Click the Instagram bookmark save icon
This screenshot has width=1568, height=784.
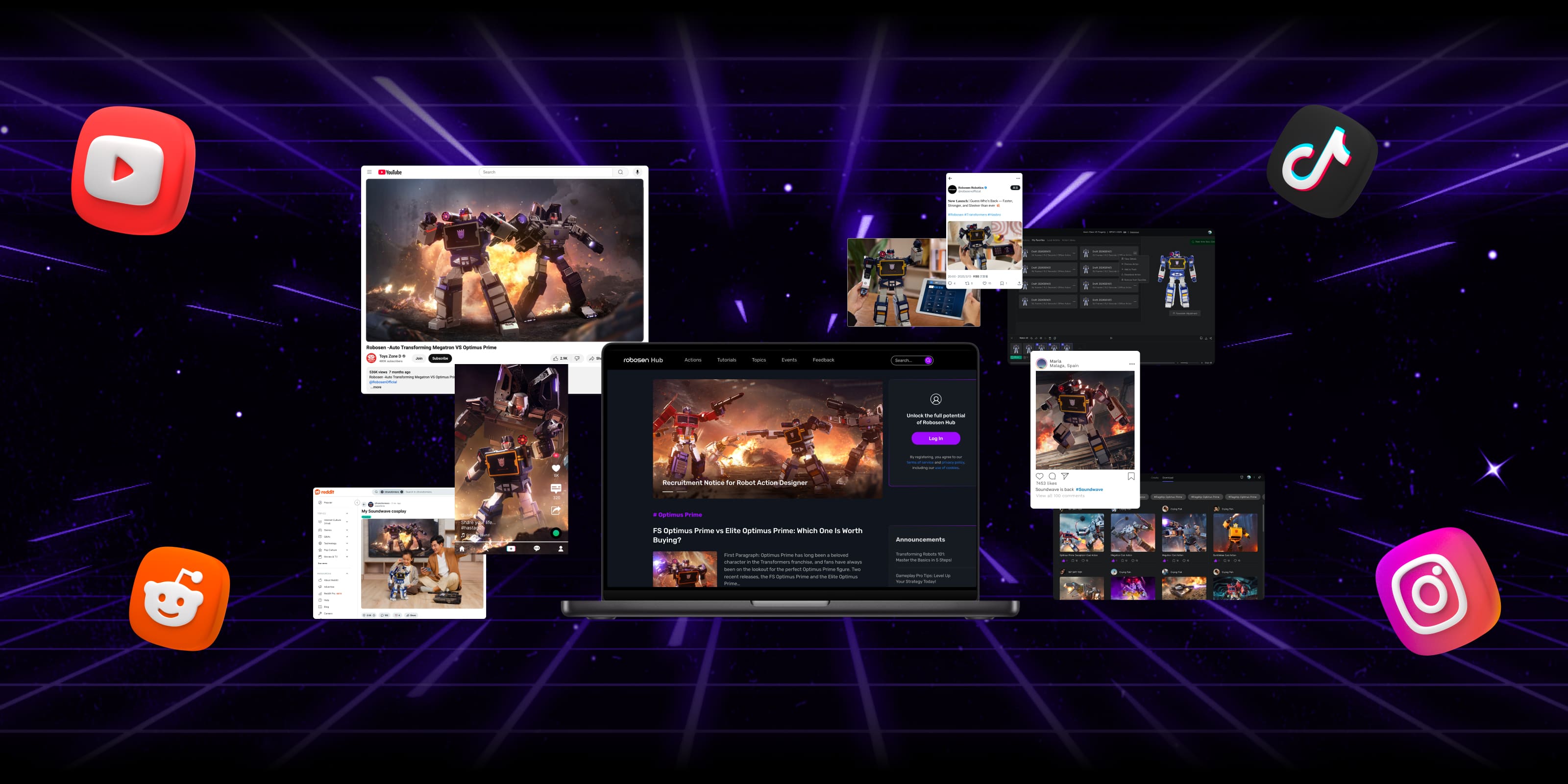tap(1131, 477)
